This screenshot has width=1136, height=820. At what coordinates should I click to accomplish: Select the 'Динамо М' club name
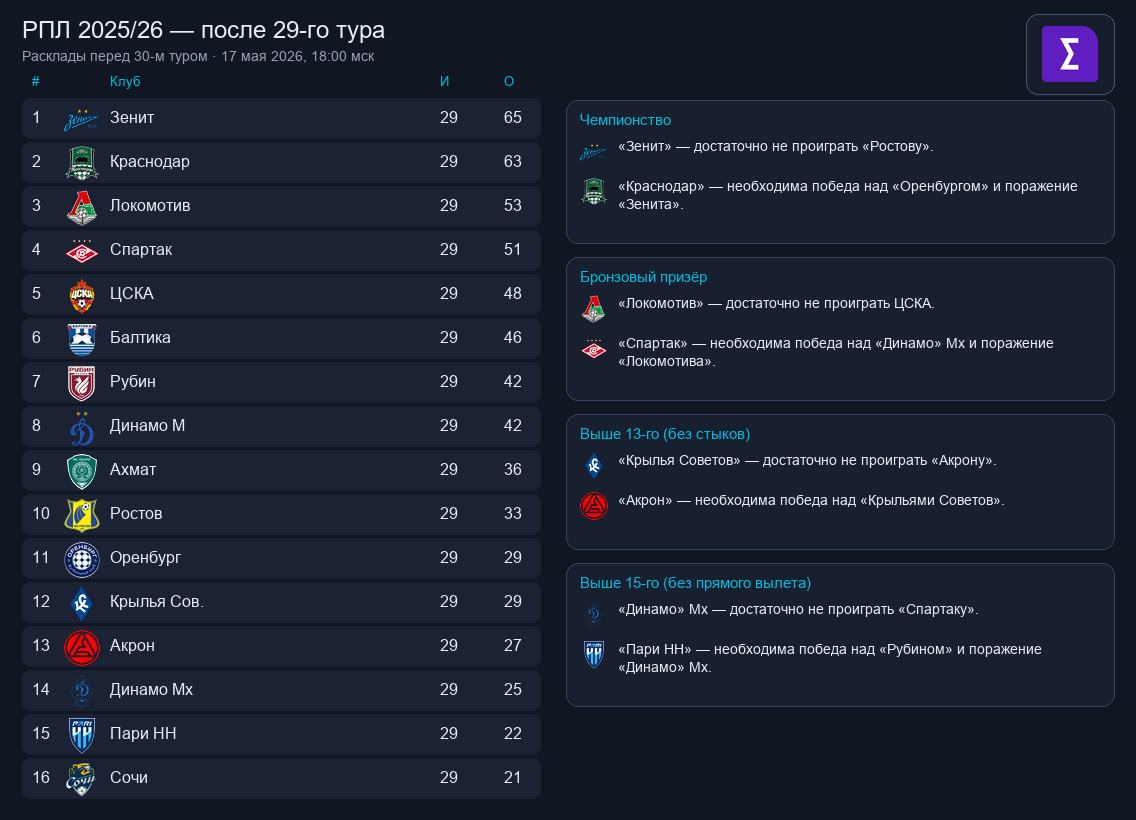(147, 426)
